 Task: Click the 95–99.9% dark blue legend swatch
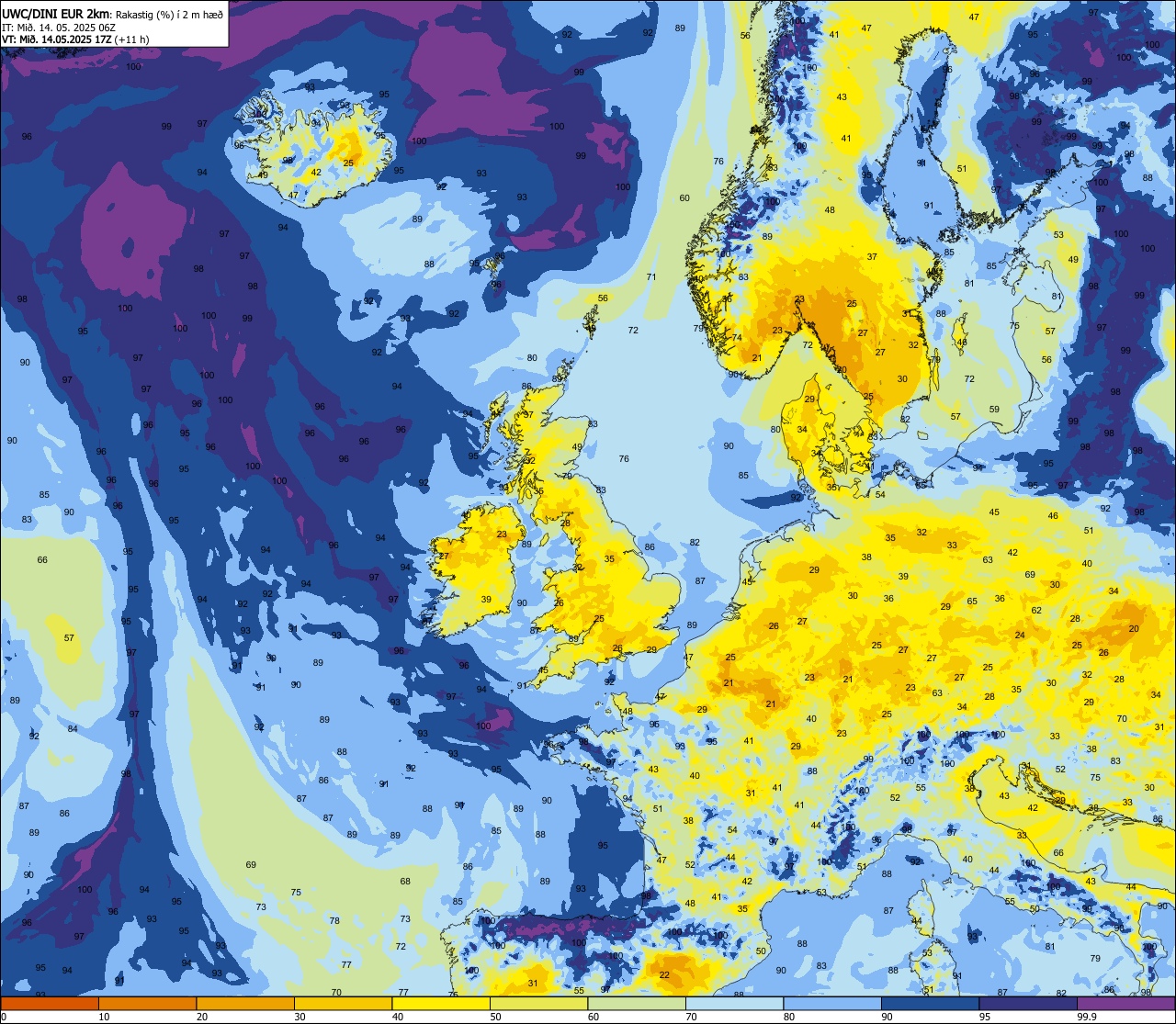click(x=1028, y=1004)
